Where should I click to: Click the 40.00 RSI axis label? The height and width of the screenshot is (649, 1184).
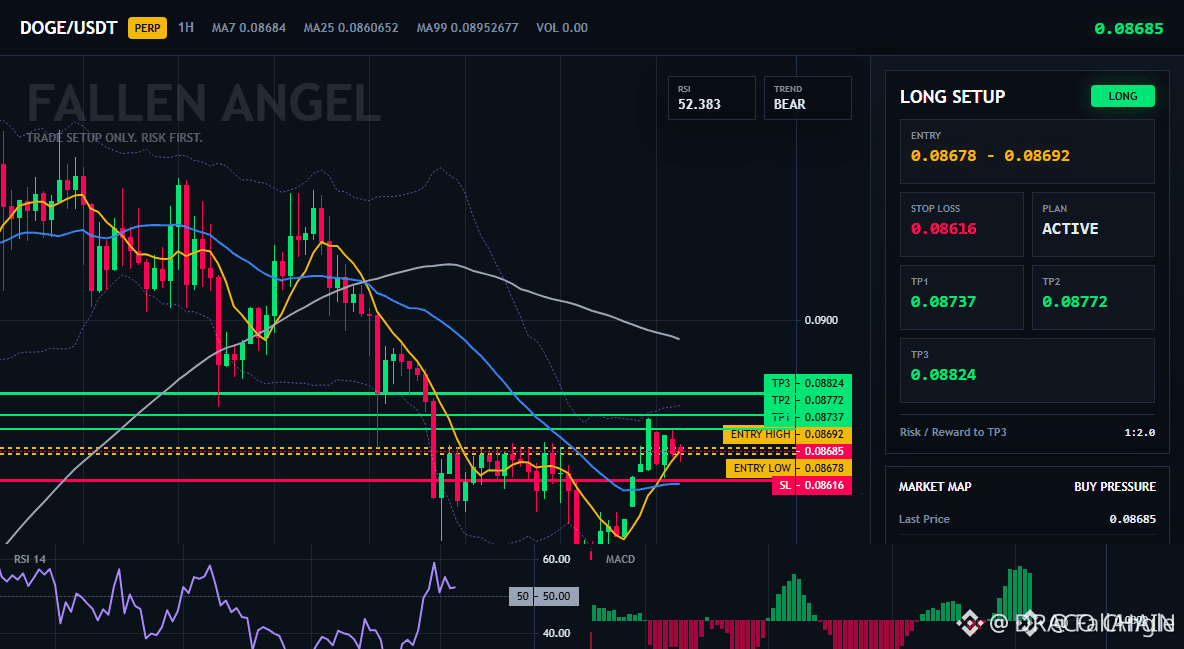[557, 633]
